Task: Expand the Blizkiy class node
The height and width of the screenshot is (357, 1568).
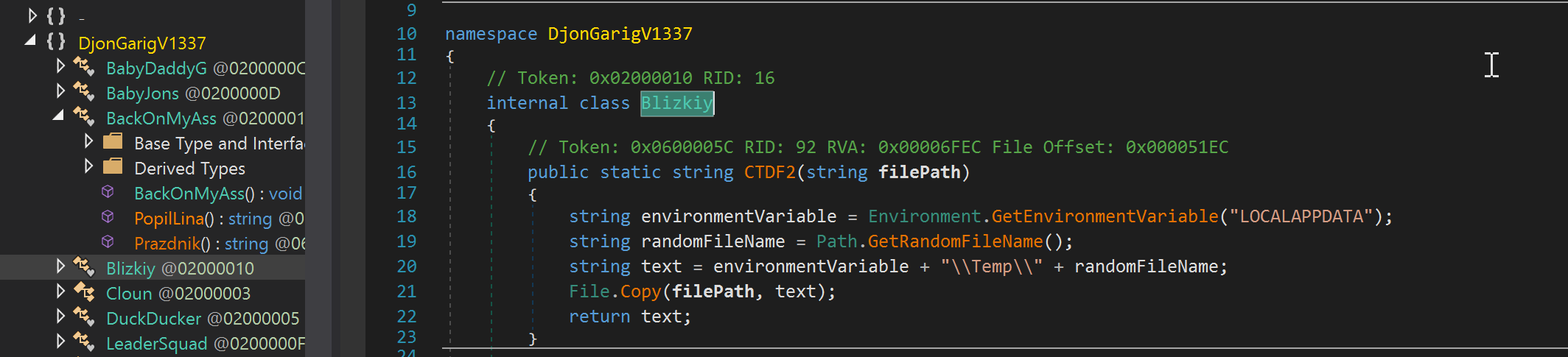Action: 60,266
